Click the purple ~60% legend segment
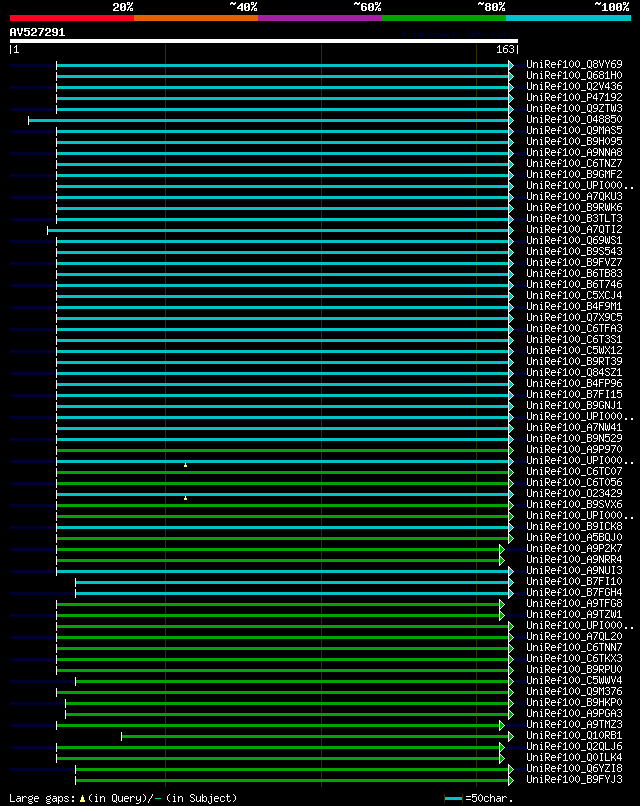The image size is (640, 806). coord(320,18)
